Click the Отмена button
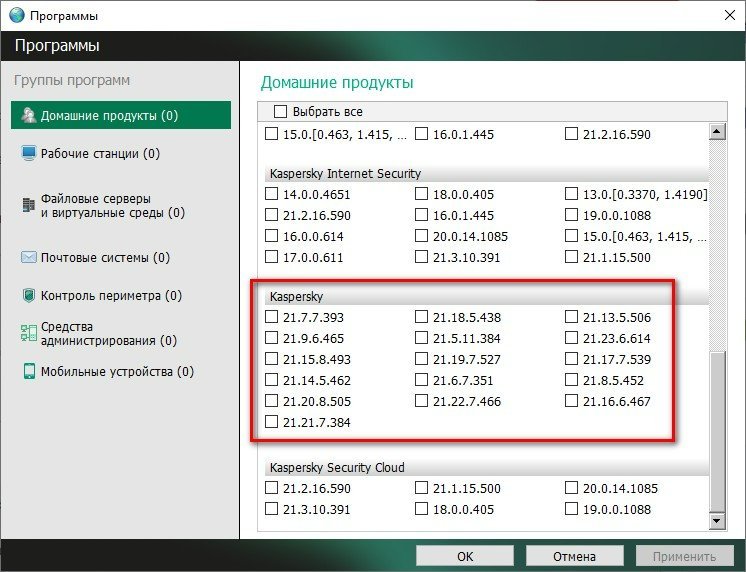 (574, 556)
